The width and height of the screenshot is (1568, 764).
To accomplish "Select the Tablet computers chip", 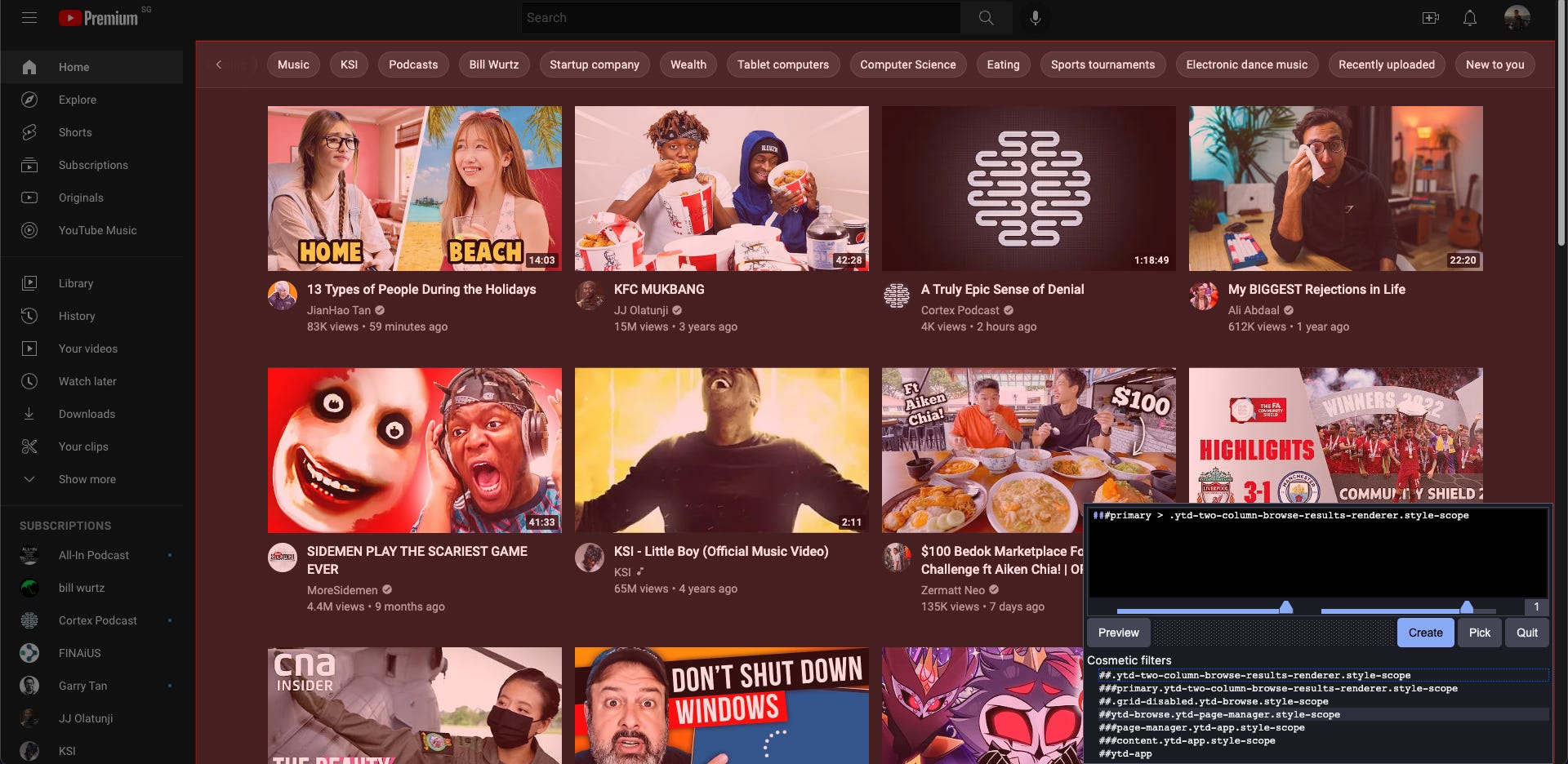I will tap(783, 64).
